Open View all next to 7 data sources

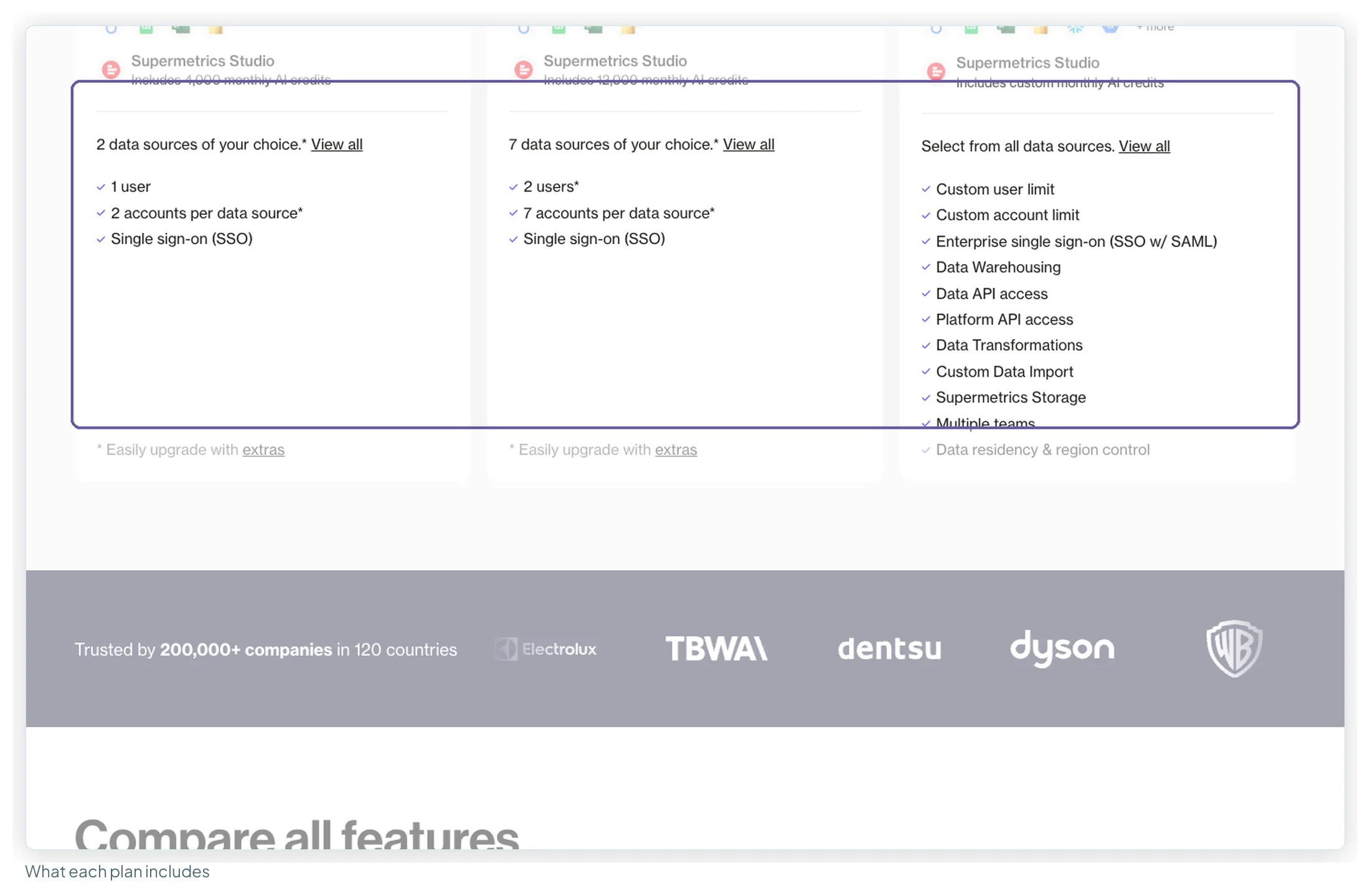coord(749,144)
